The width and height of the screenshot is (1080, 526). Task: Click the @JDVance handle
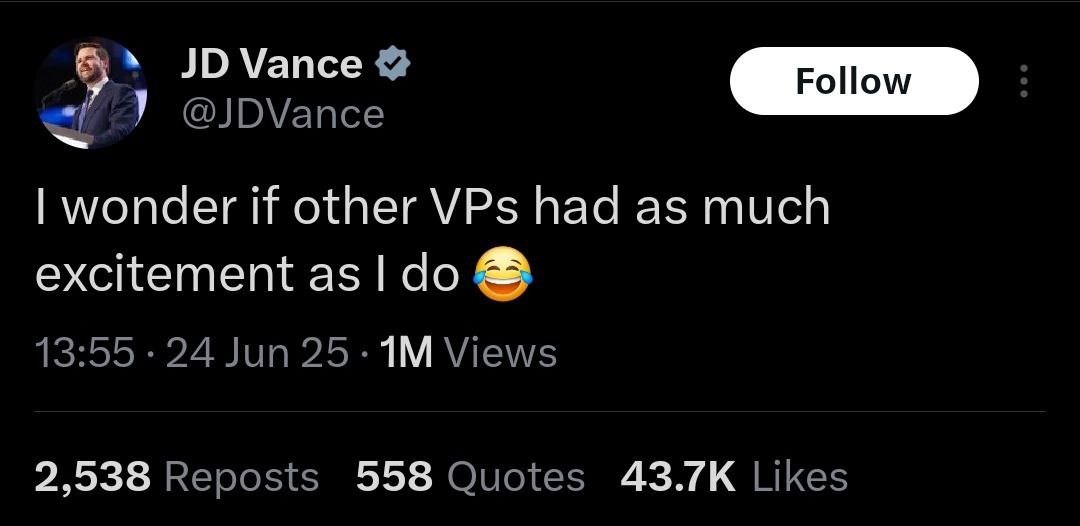281,114
